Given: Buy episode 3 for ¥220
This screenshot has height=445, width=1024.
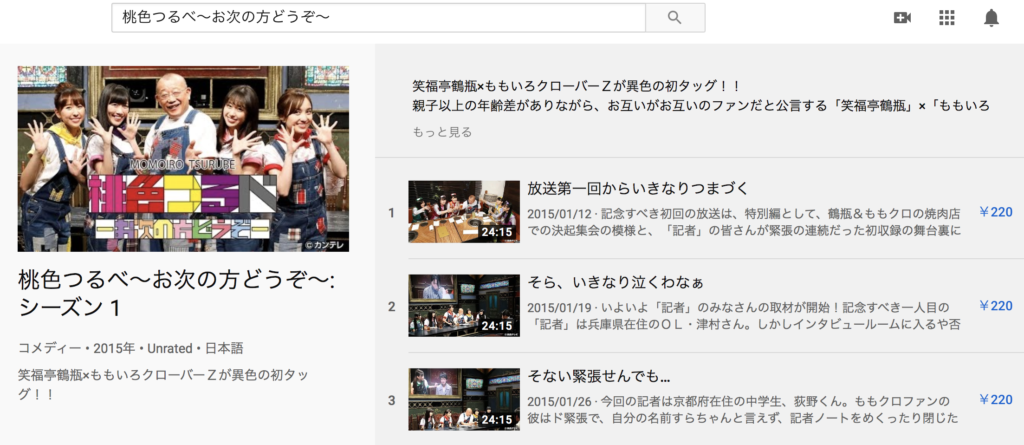Looking at the screenshot, I should coord(996,400).
